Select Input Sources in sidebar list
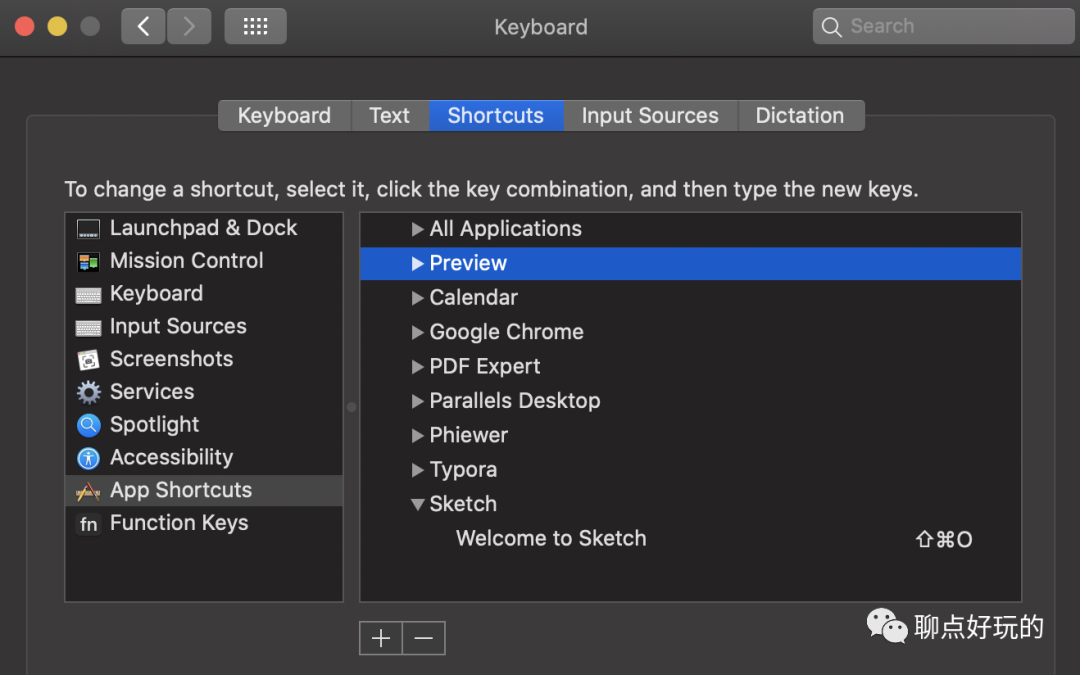 click(204, 326)
